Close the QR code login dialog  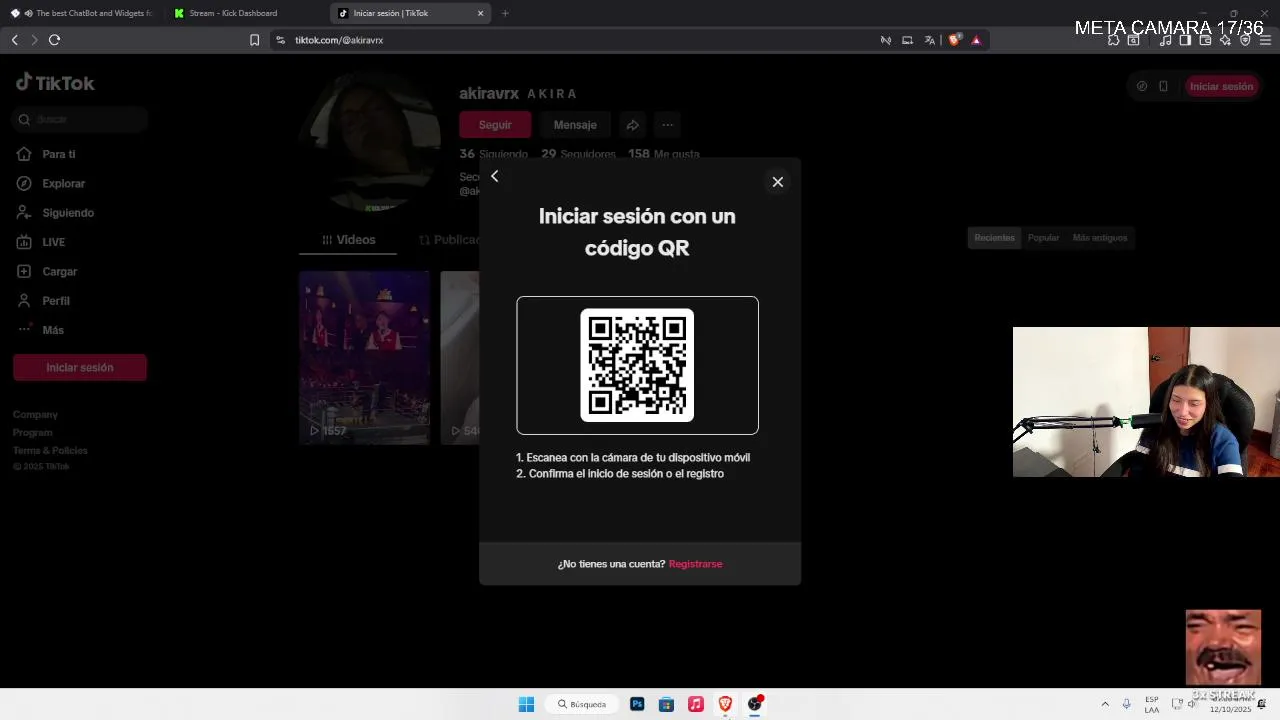[777, 182]
